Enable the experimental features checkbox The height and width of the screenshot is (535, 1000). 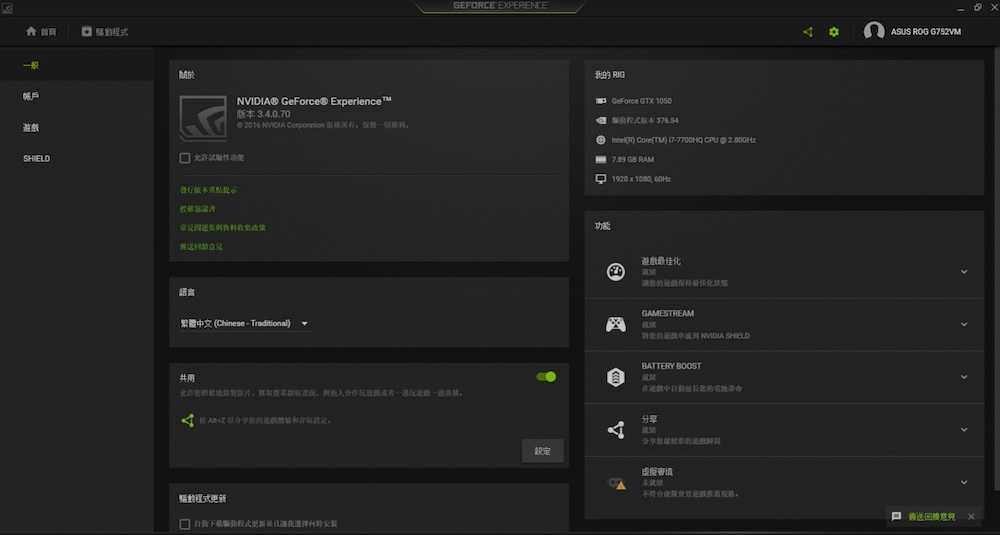(185, 158)
